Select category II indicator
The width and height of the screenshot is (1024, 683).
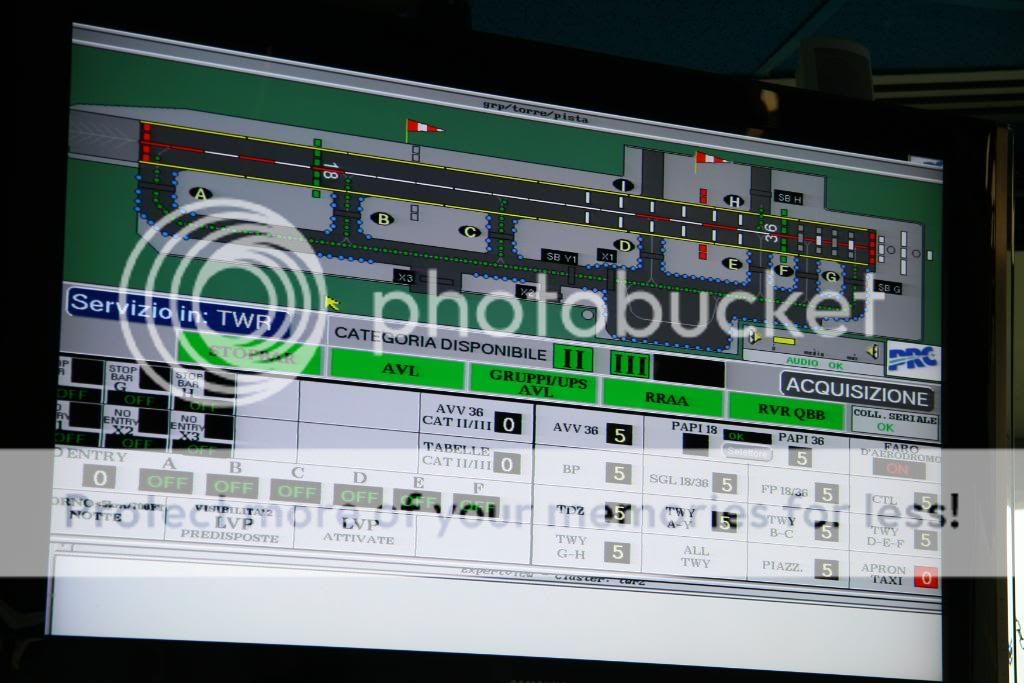[x=573, y=360]
